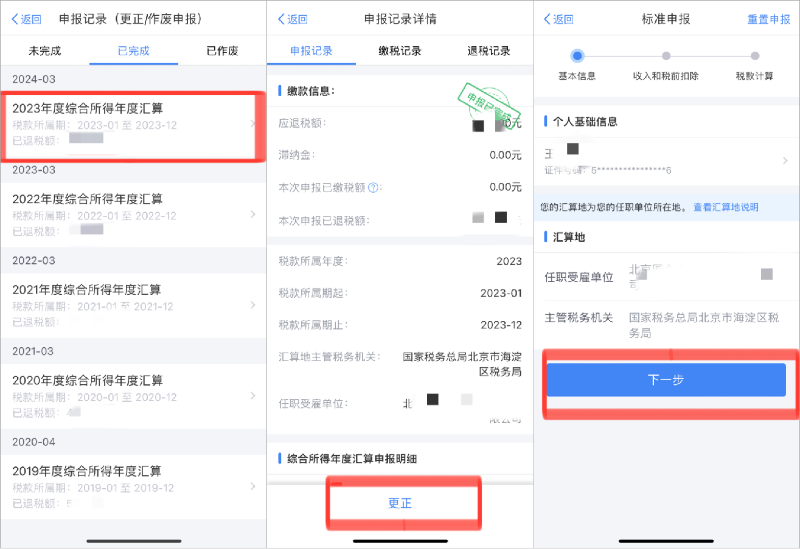Click help icon beside 本次申报已缴税额

[374, 188]
